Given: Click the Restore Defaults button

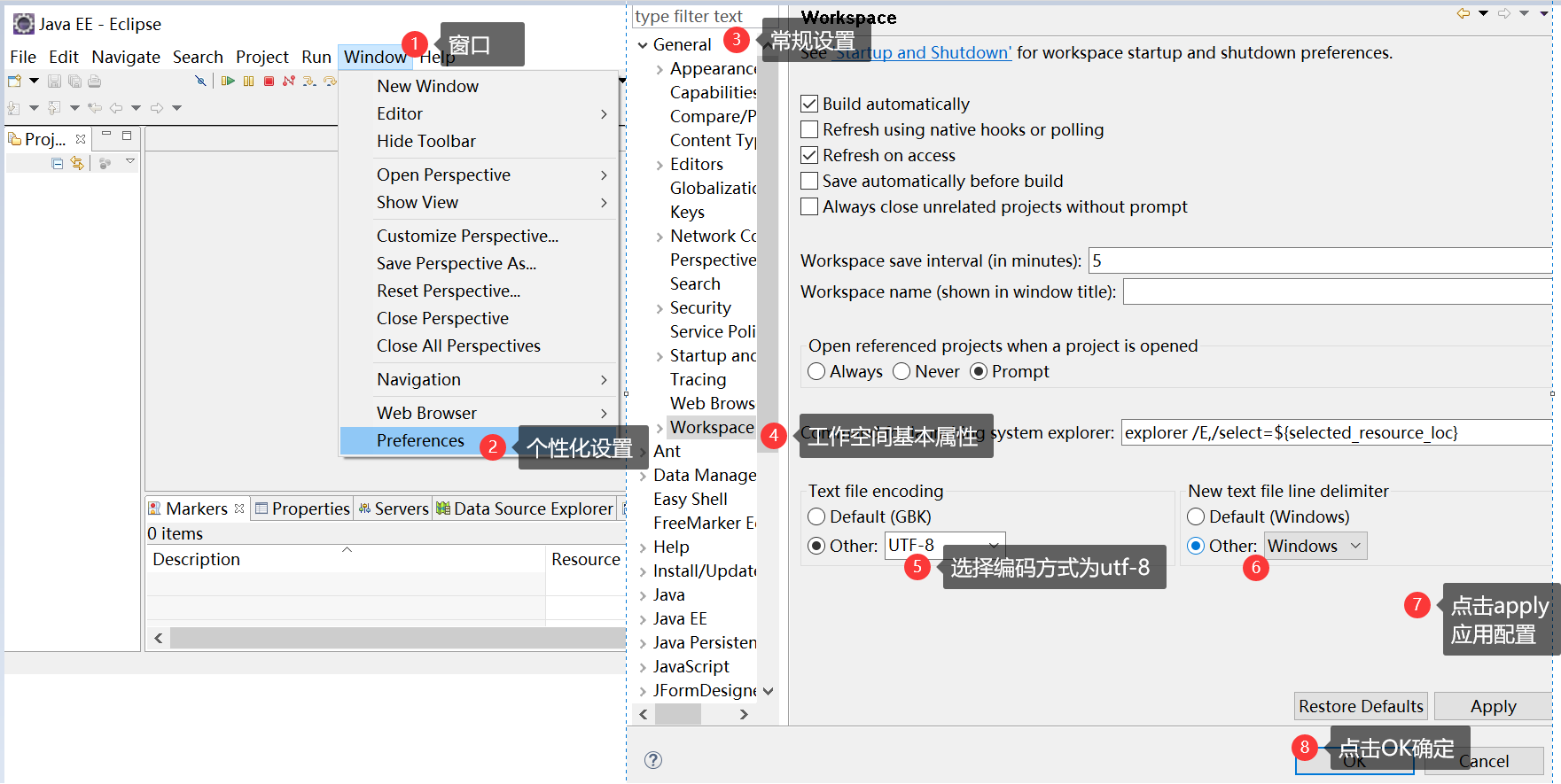Looking at the screenshot, I should tap(1361, 706).
